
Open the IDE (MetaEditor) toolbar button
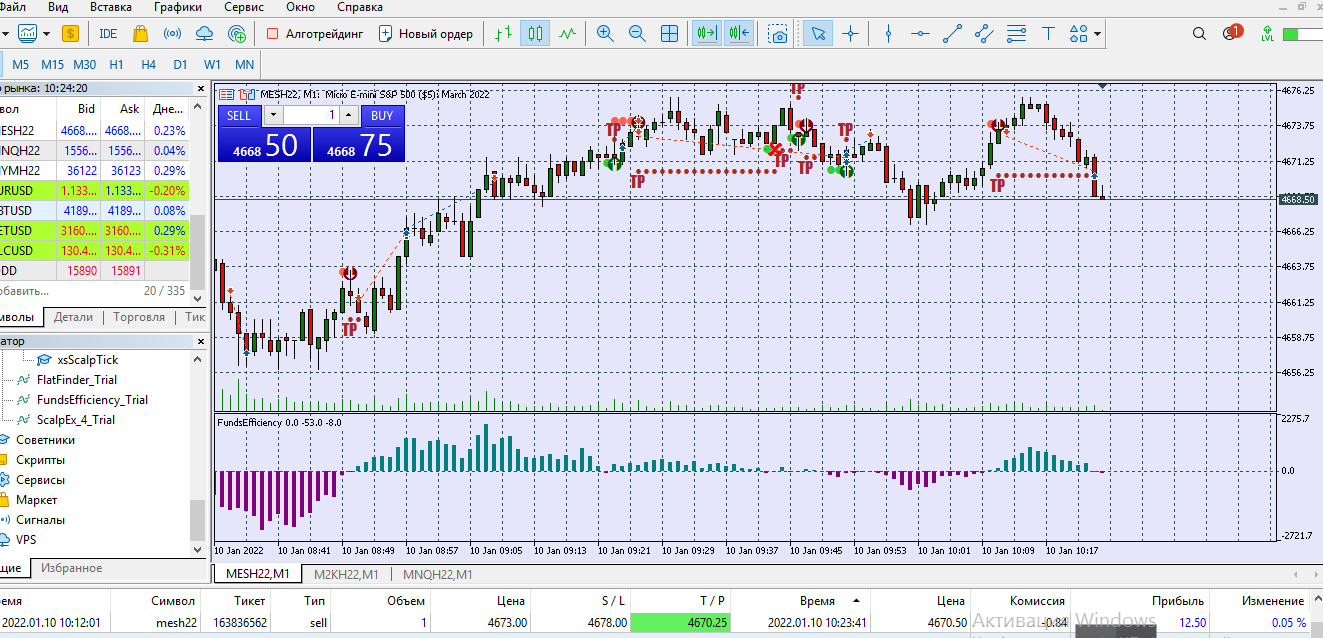(108, 33)
